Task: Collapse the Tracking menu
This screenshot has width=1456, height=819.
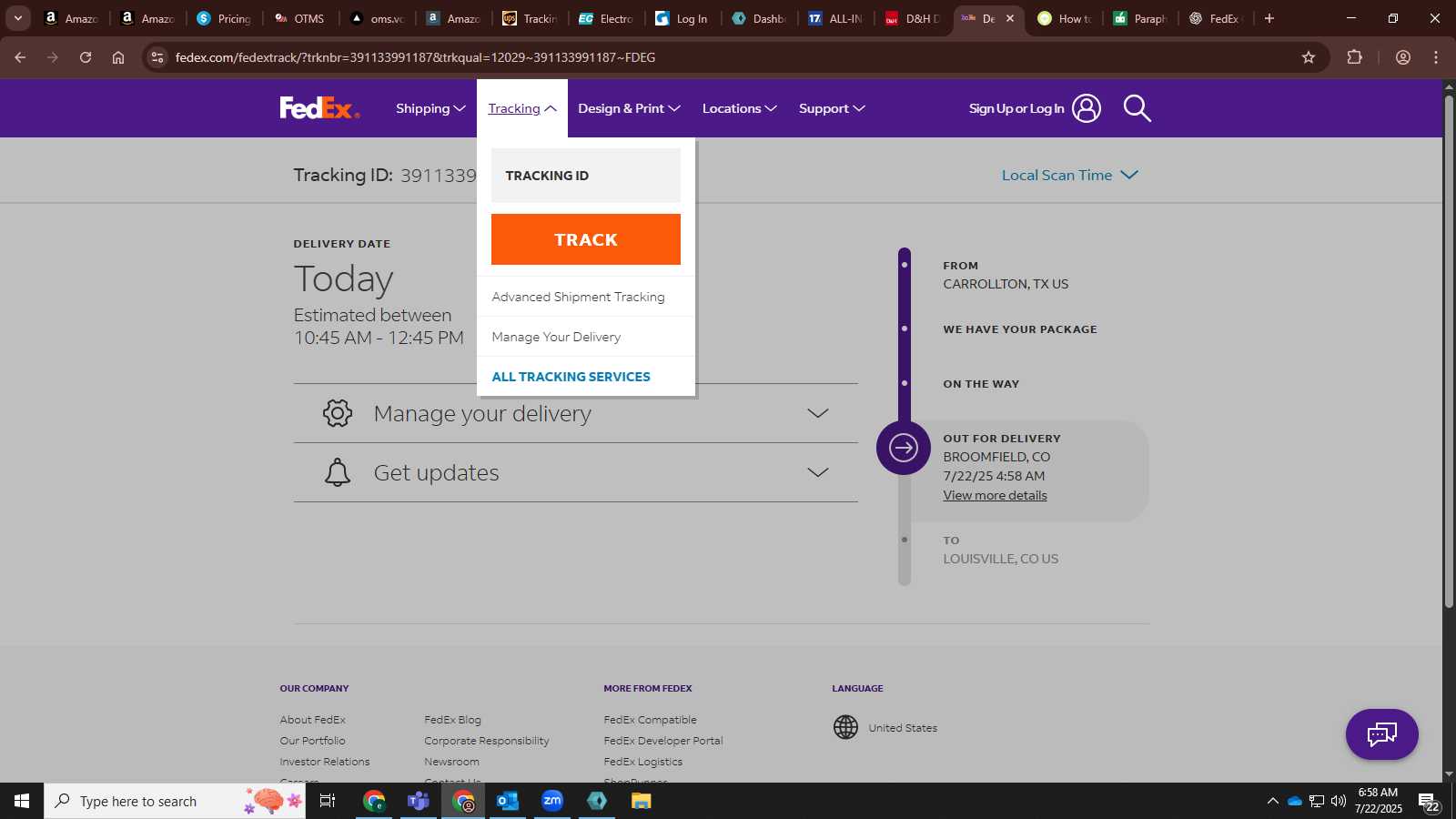Action: click(x=522, y=108)
